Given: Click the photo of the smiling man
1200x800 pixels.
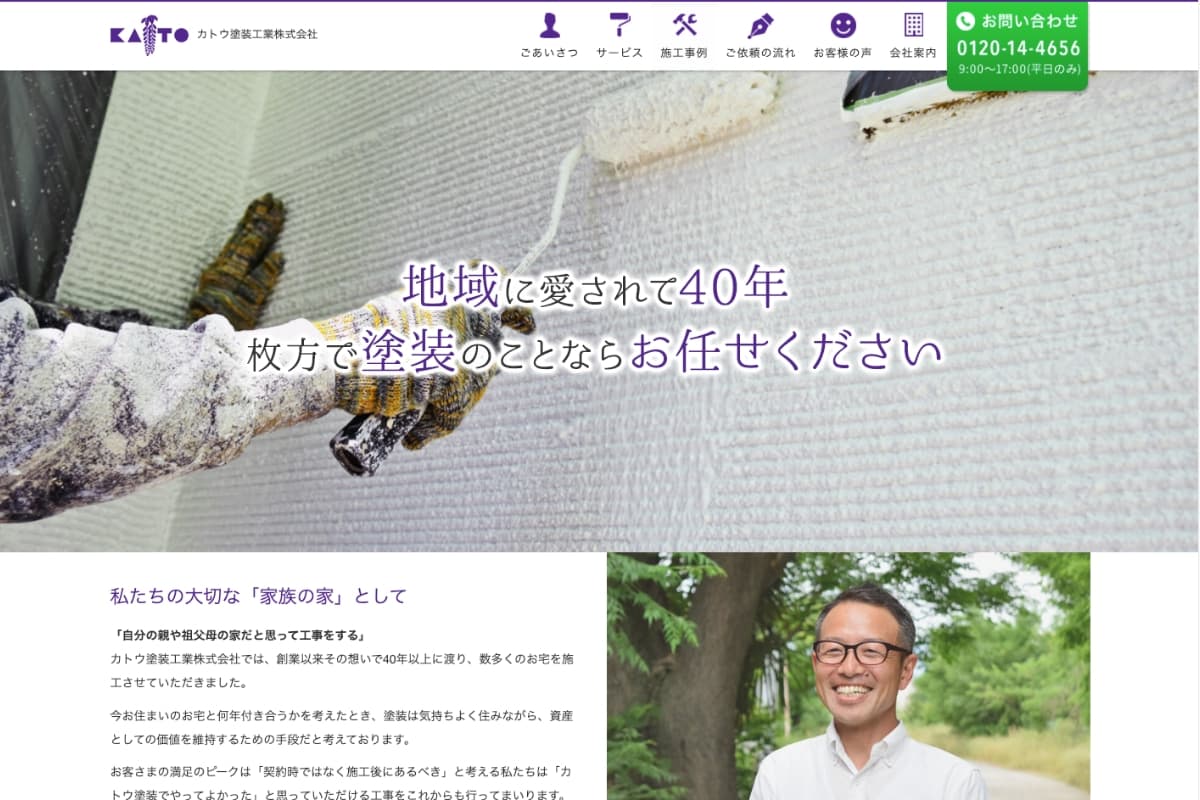Looking at the screenshot, I should (x=848, y=676).
